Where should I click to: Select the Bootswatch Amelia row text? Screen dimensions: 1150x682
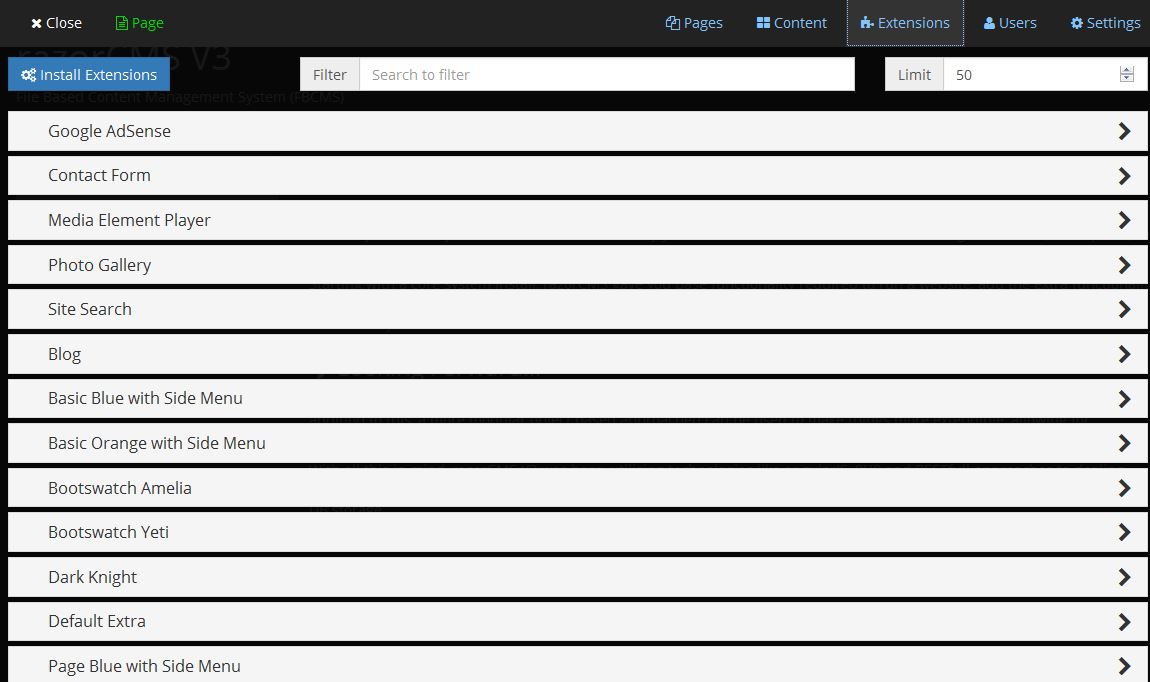pos(120,488)
